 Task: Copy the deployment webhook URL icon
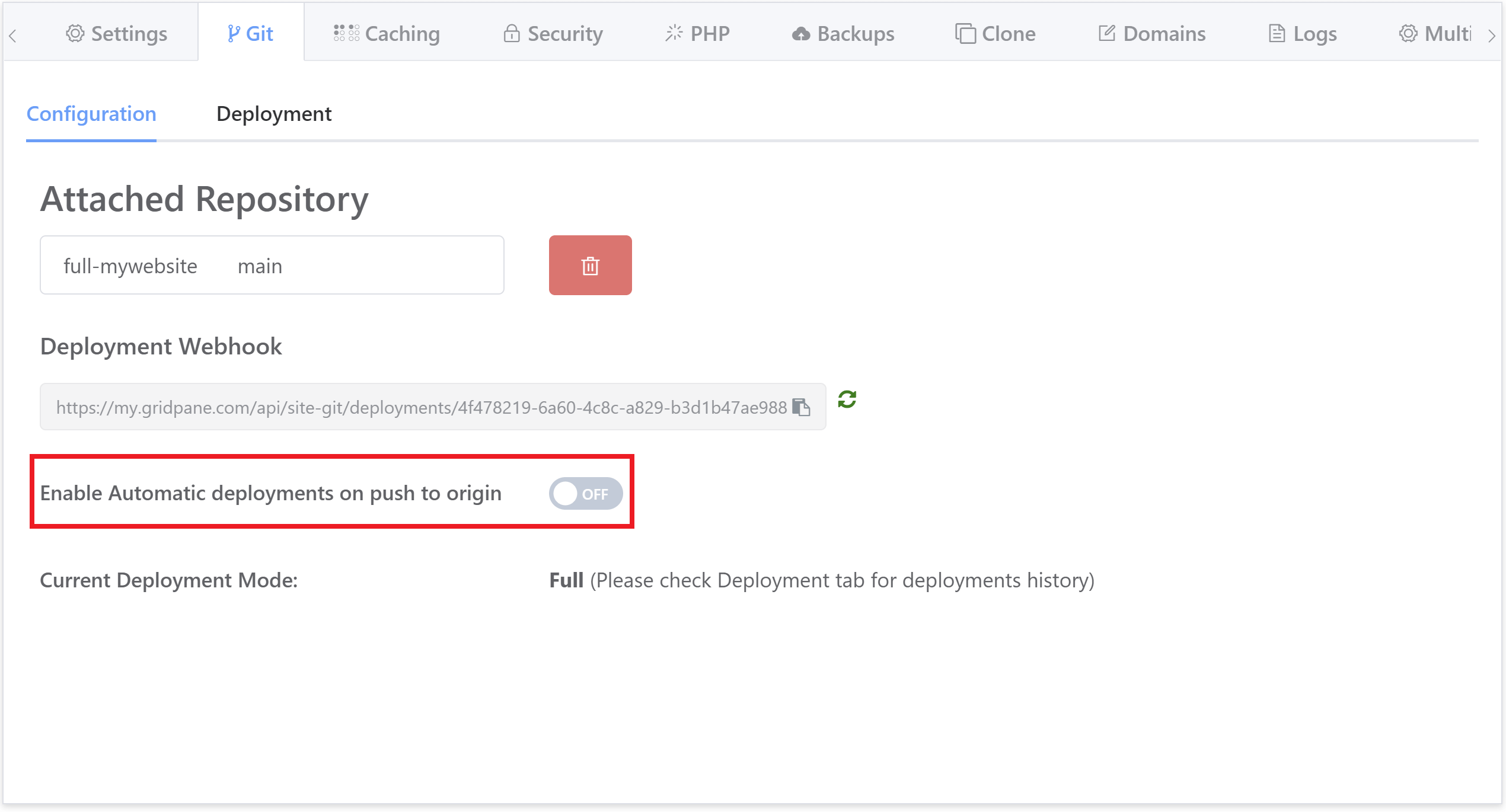pyautogui.click(x=801, y=407)
